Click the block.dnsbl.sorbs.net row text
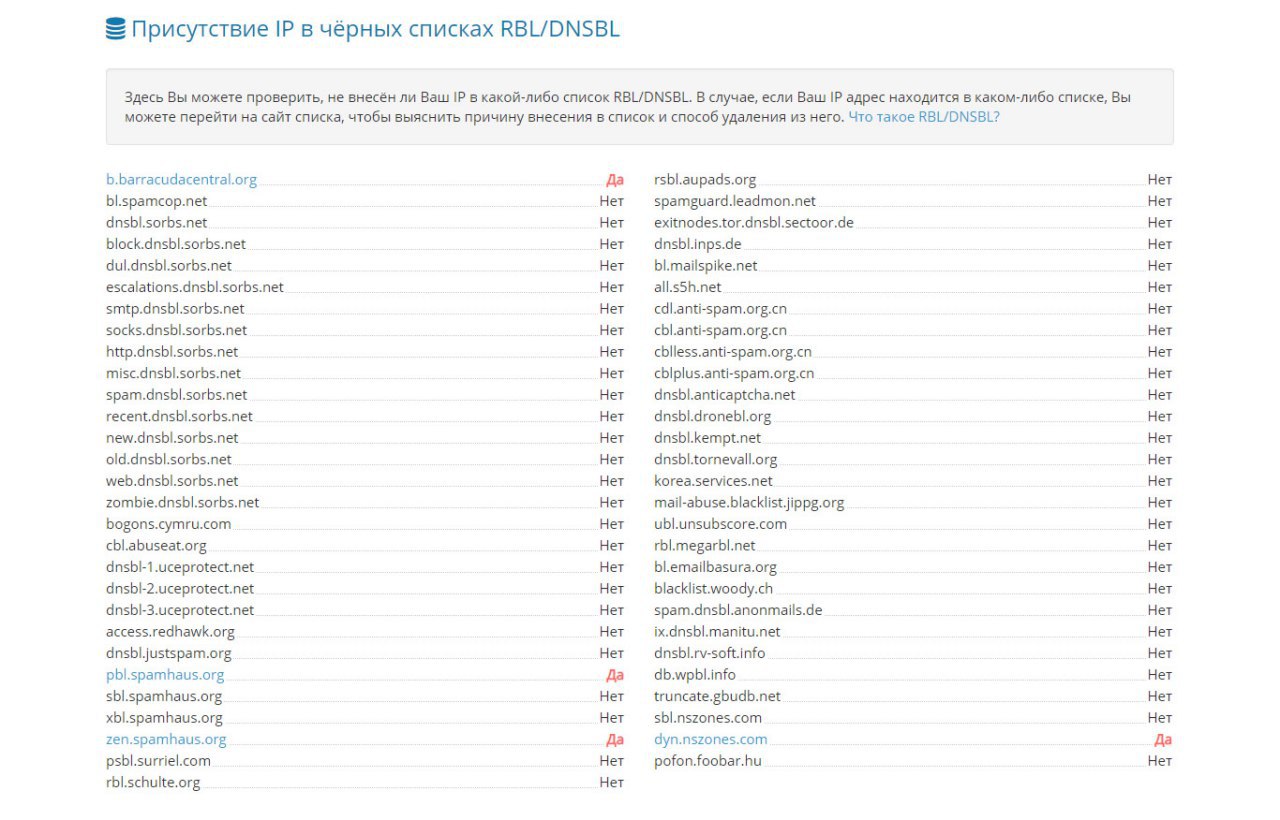1280x820 pixels. [176, 243]
